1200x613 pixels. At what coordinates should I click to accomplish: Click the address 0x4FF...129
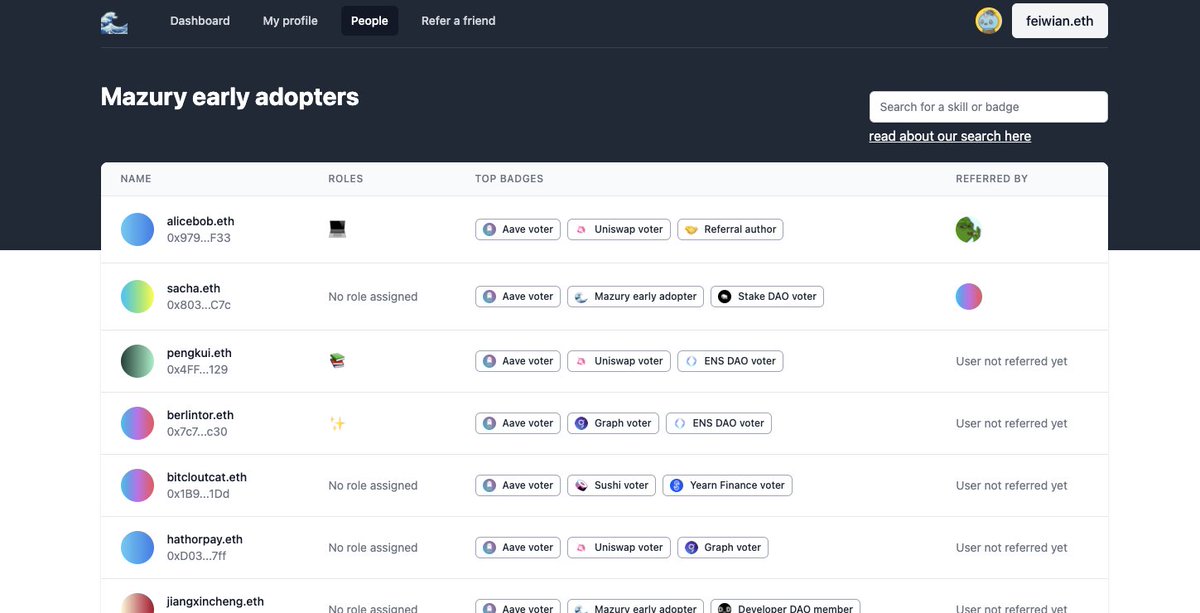coord(197,370)
